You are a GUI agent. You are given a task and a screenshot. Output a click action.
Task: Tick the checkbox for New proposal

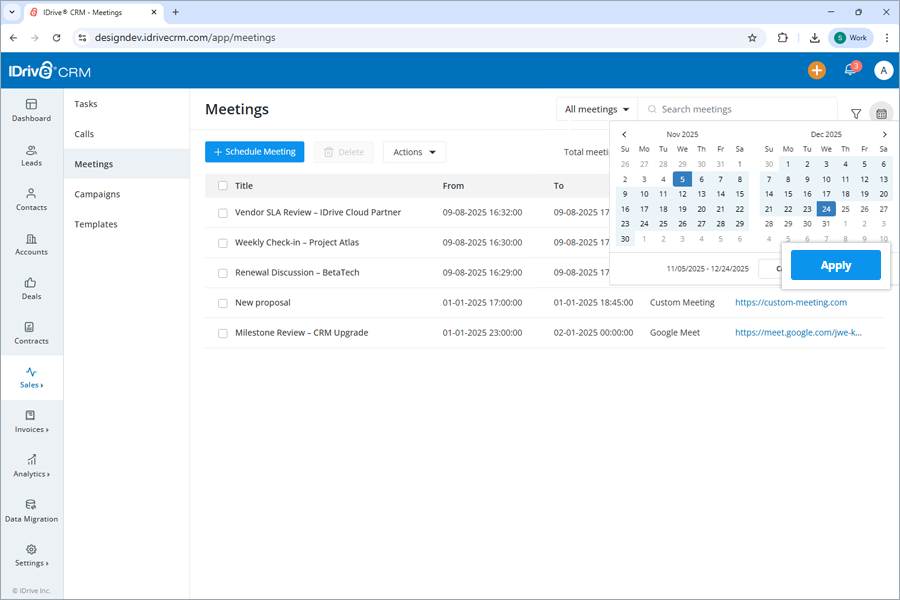click(x=222, y=302)
